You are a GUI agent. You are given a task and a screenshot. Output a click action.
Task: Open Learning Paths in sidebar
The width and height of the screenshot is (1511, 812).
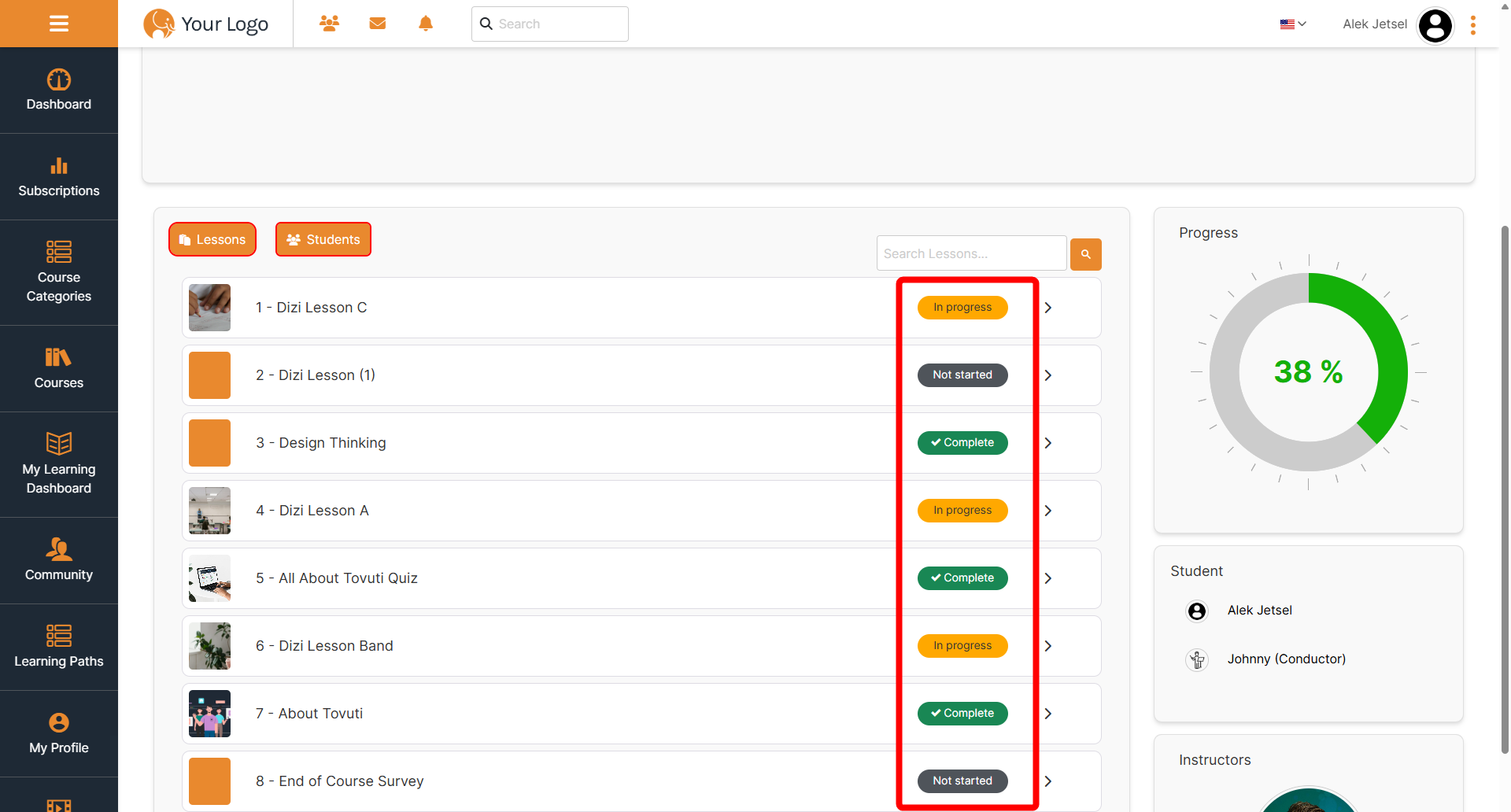59,648
